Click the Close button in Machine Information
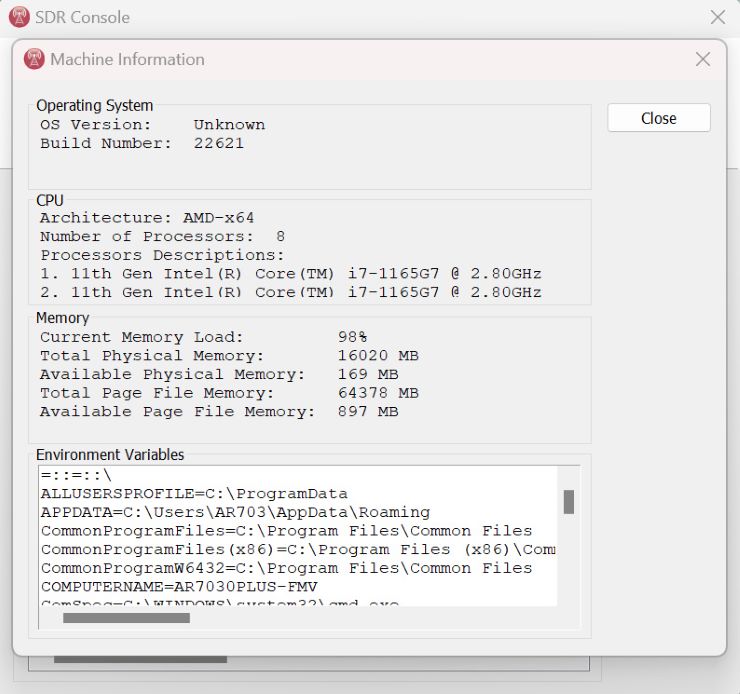 (659, 118)
